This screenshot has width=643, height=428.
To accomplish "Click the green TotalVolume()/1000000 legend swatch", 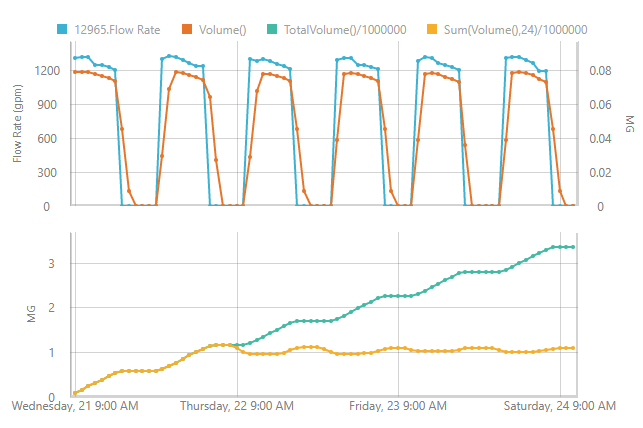I will tap(272, 29).
